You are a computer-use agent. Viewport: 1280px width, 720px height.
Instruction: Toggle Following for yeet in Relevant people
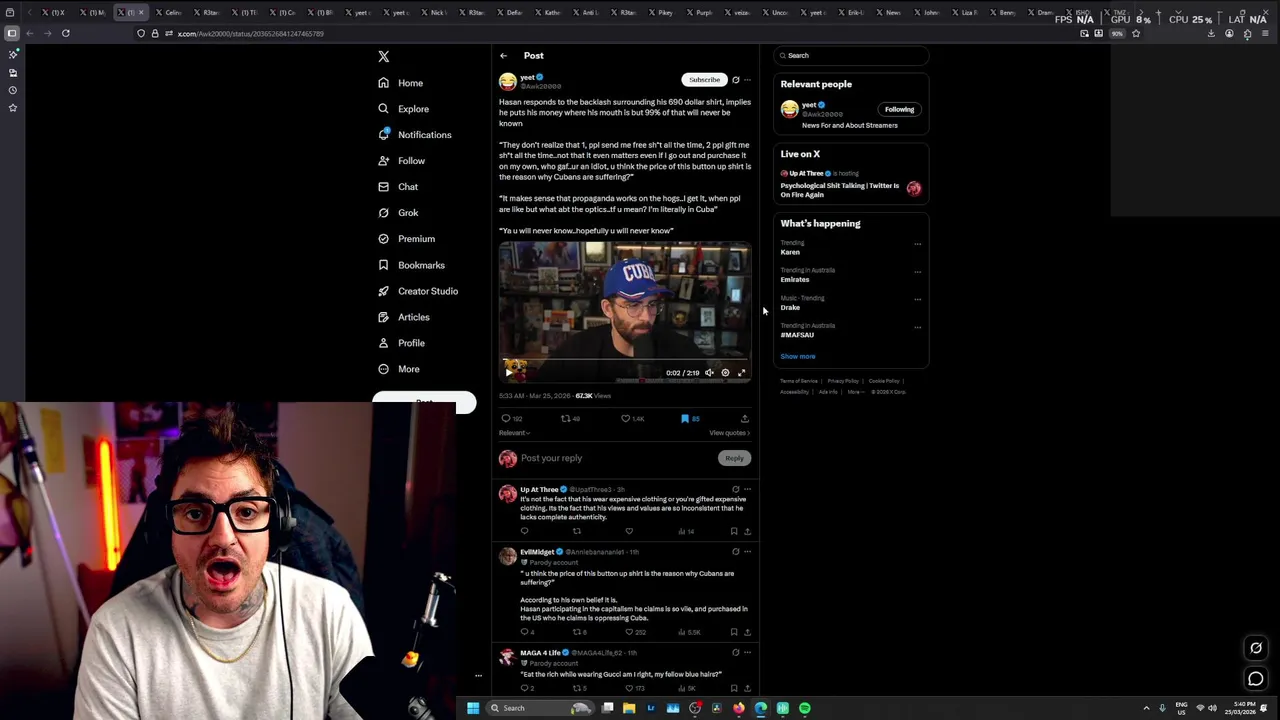(899, 110)
